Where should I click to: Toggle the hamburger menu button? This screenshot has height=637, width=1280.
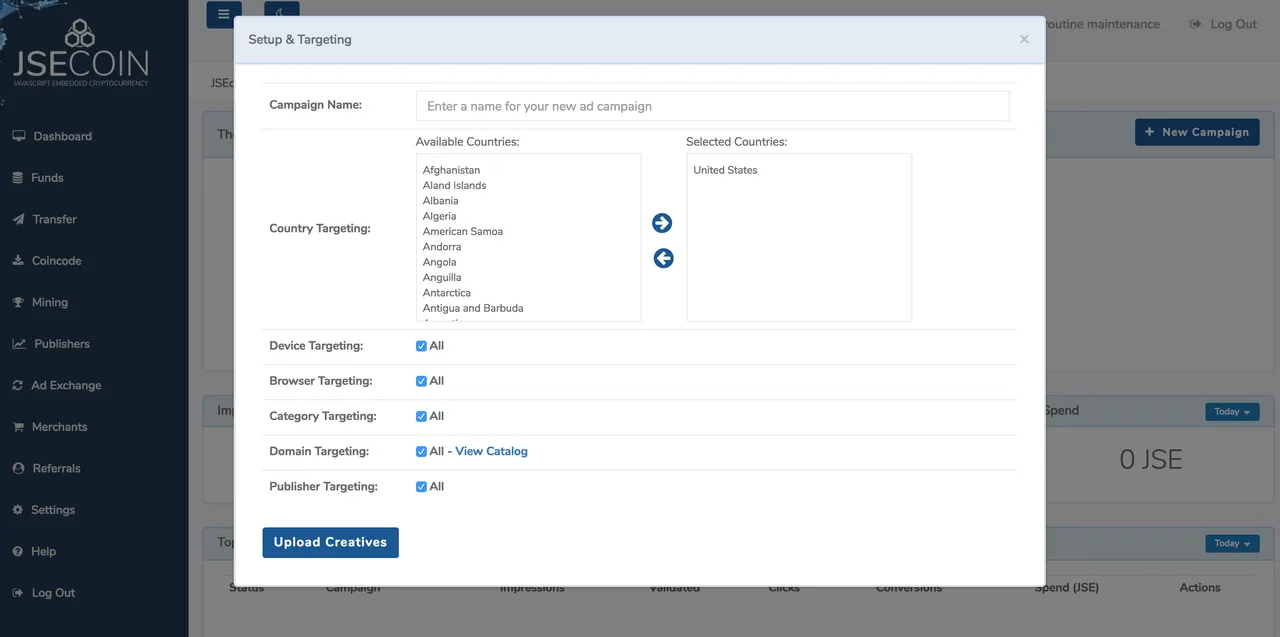[x=223, y=14]
